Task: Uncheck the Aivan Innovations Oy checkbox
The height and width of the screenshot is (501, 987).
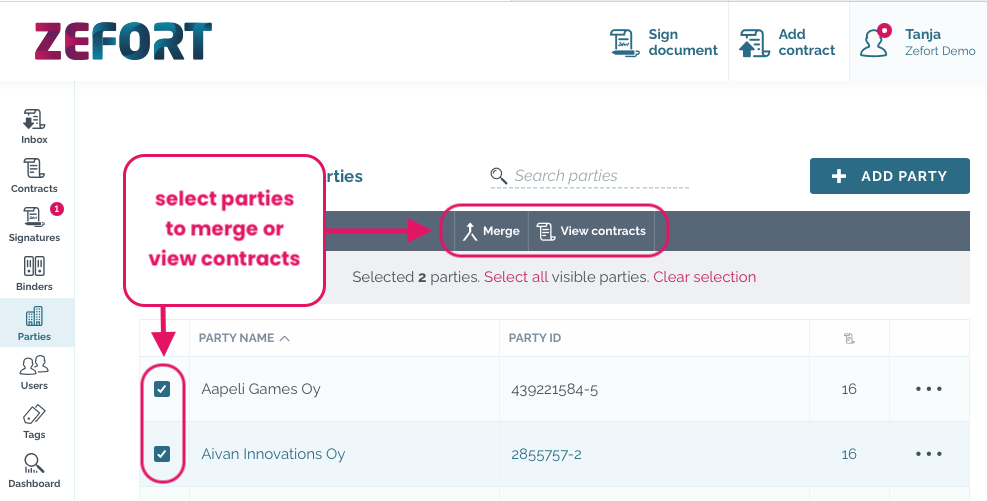Action: pos(162,454)
